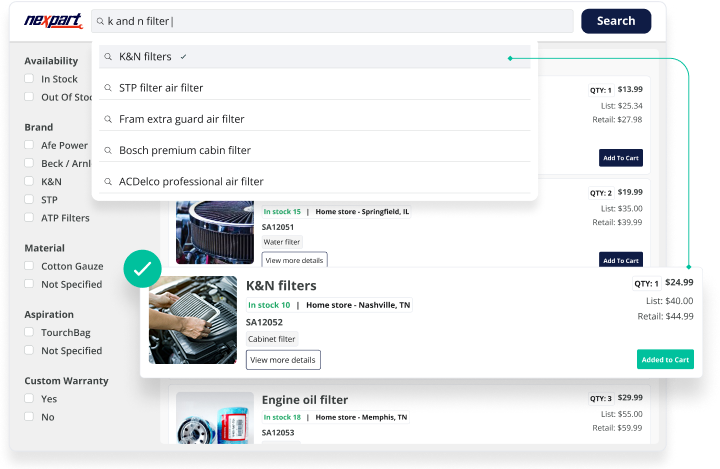720x469 pixels.
Task: Open the SA12051 round air filter thumbnail
Action: [215, 232]
